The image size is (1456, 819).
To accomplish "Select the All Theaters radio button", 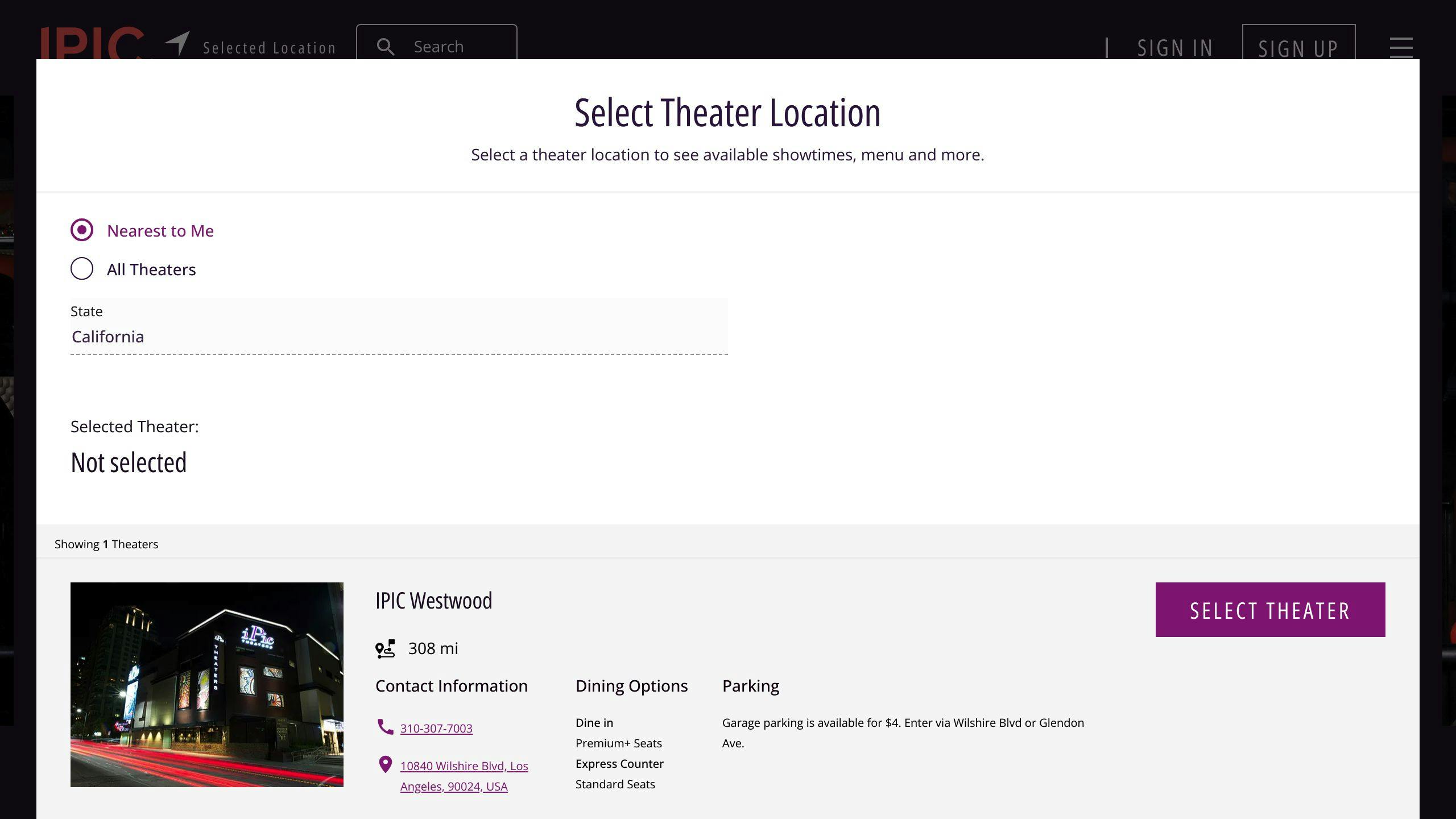I will [x=82, y=269].
